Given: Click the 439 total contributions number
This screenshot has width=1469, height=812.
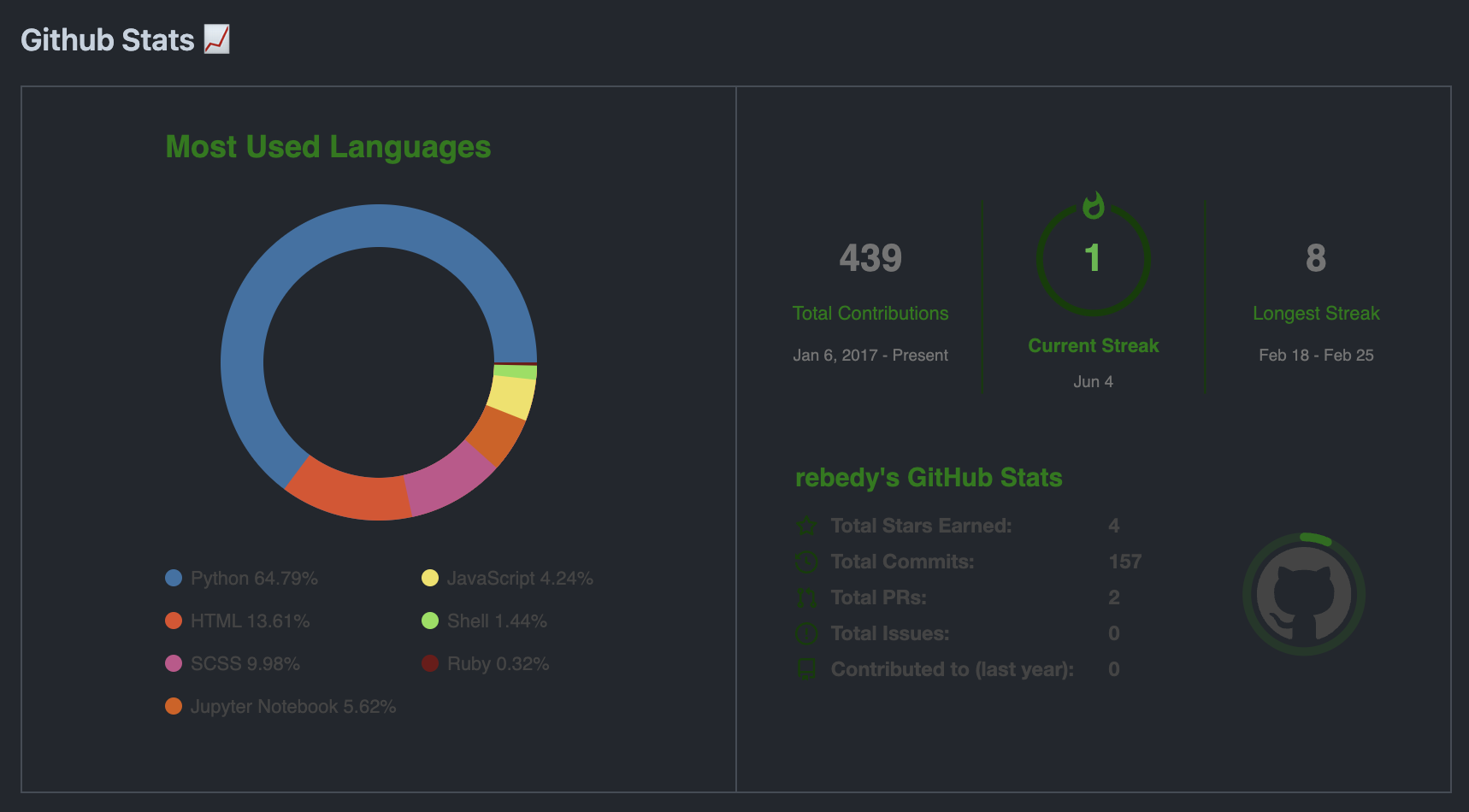Looking at the screenshot, I should (870, 258).
